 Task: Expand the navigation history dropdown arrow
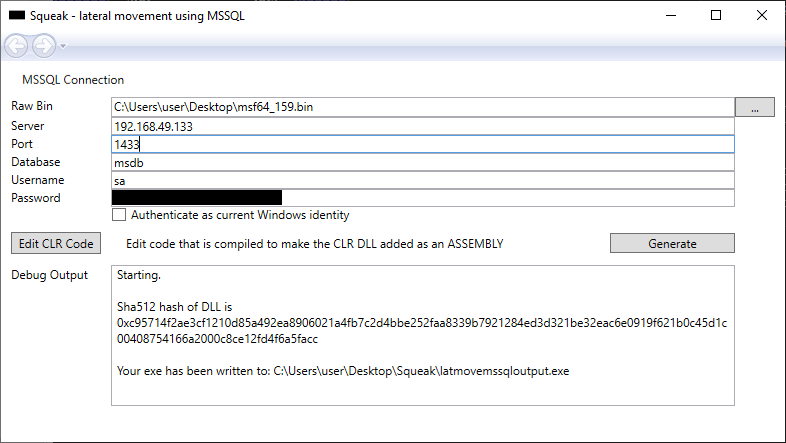point(63,46)
